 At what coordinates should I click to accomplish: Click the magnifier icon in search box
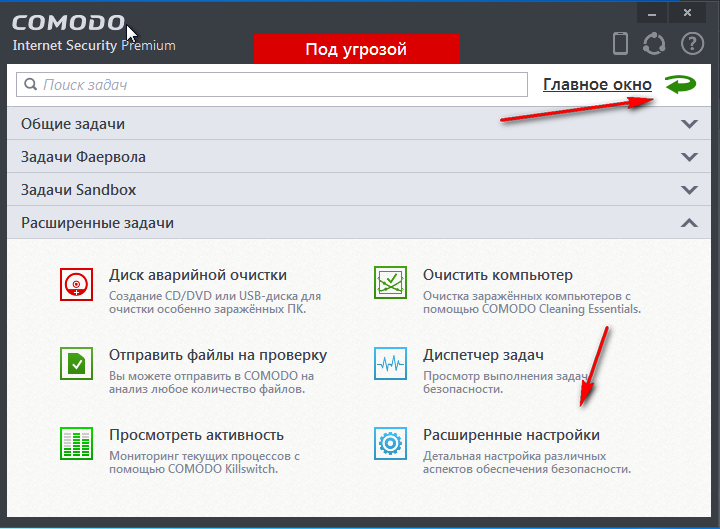30,84
